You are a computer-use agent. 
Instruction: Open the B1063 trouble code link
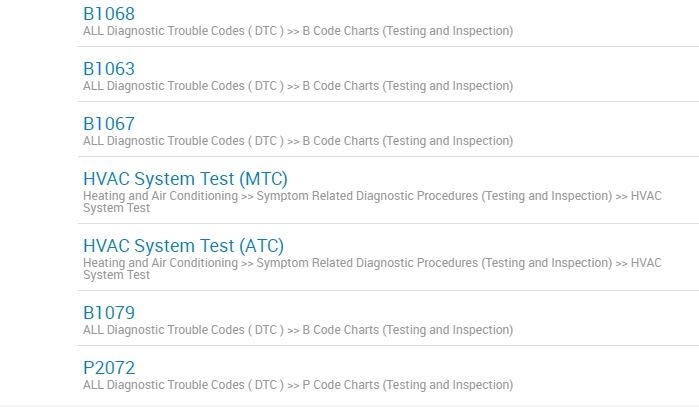[109, 69]
